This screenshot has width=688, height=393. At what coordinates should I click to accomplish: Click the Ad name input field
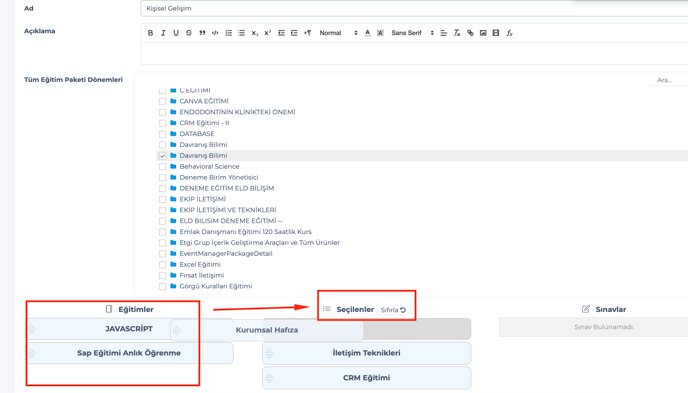pos(414,8)
